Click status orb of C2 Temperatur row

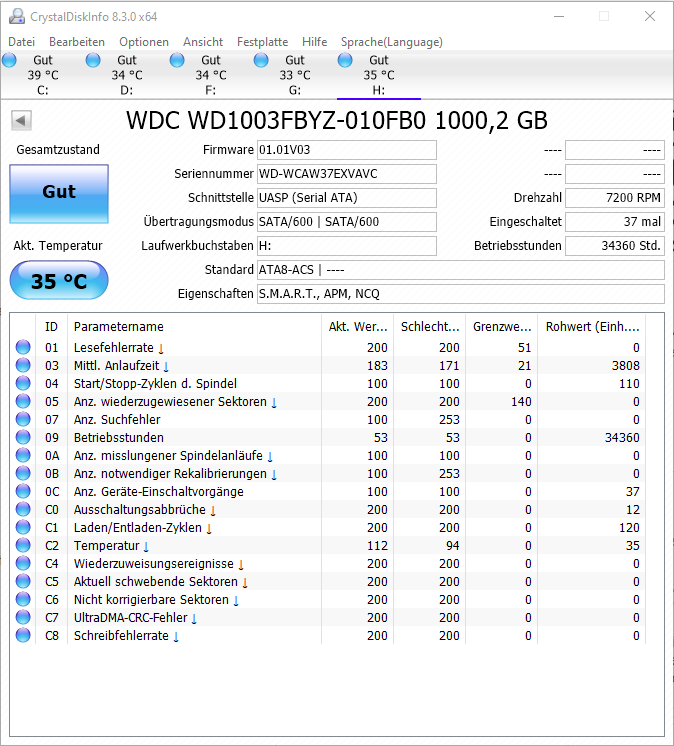pos(23,545)
